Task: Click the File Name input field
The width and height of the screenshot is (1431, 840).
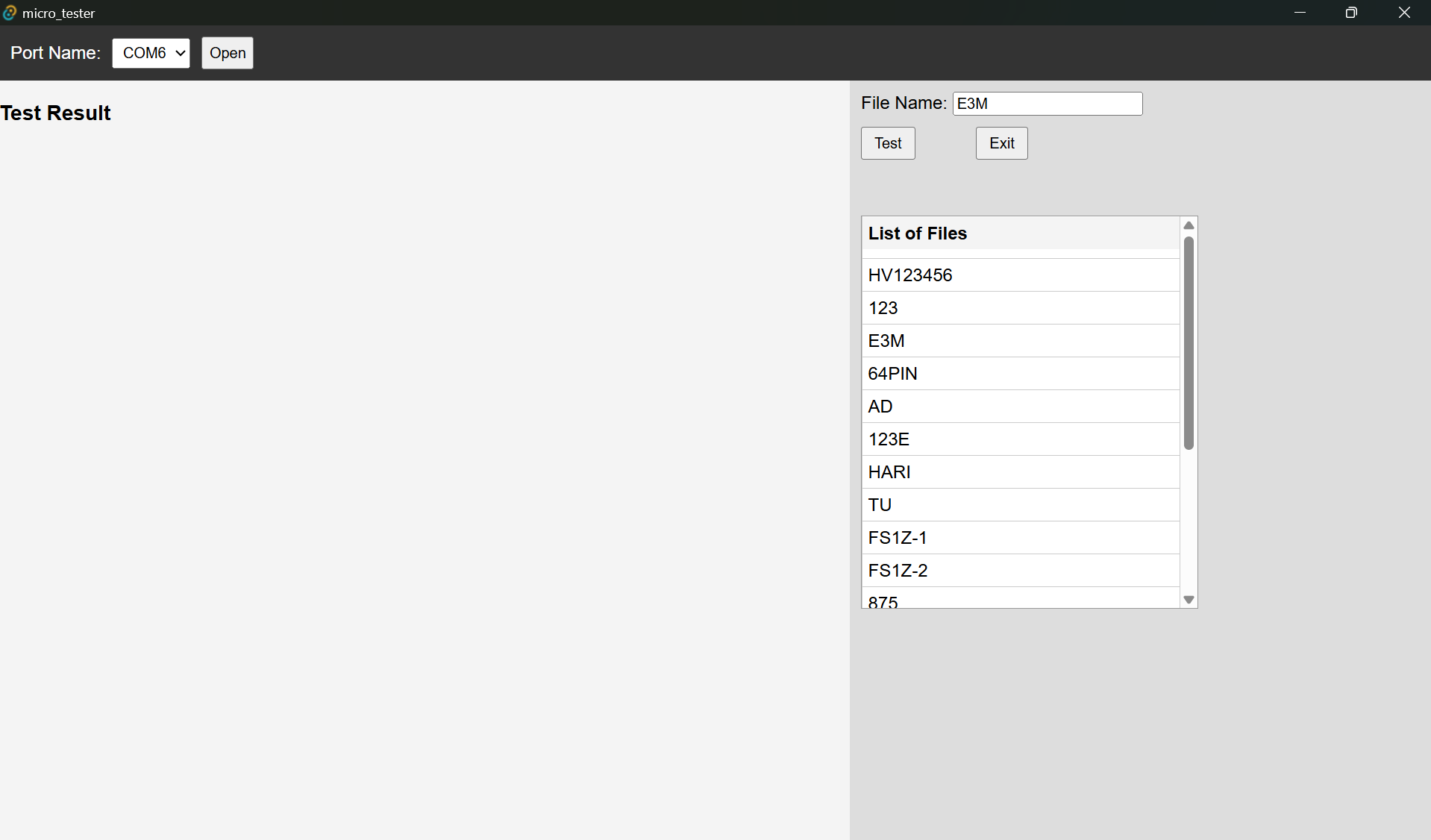Action: (x=1047, y=104)
